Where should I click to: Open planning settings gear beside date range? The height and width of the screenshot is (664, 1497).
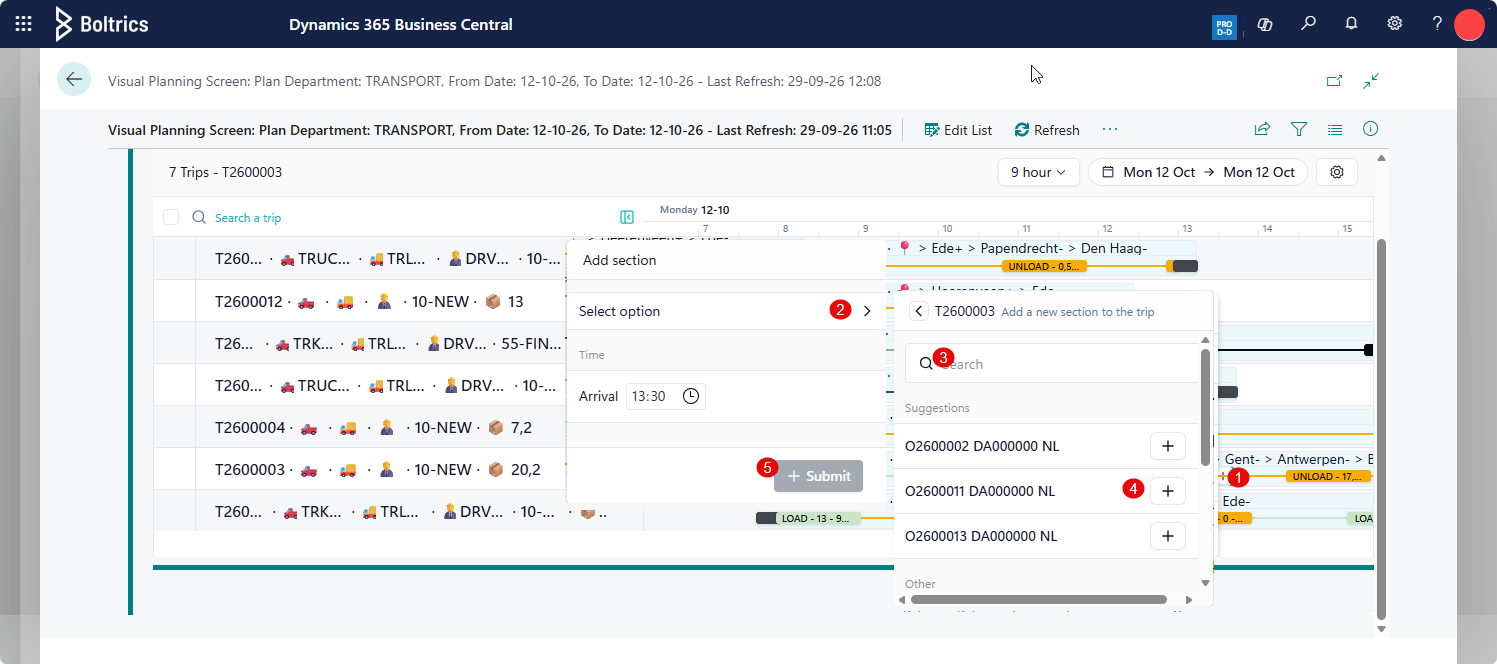1337,172
